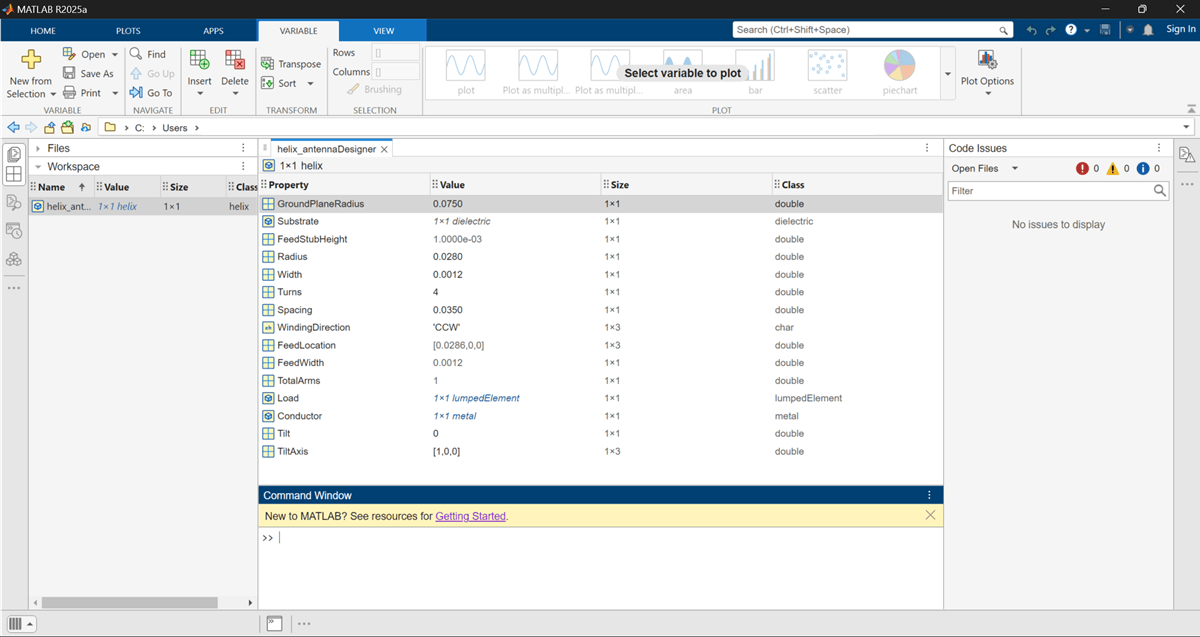Click the Delete grid icon in Edit
This screenshot has width=1200, height=637.
(x=235, y=59)
